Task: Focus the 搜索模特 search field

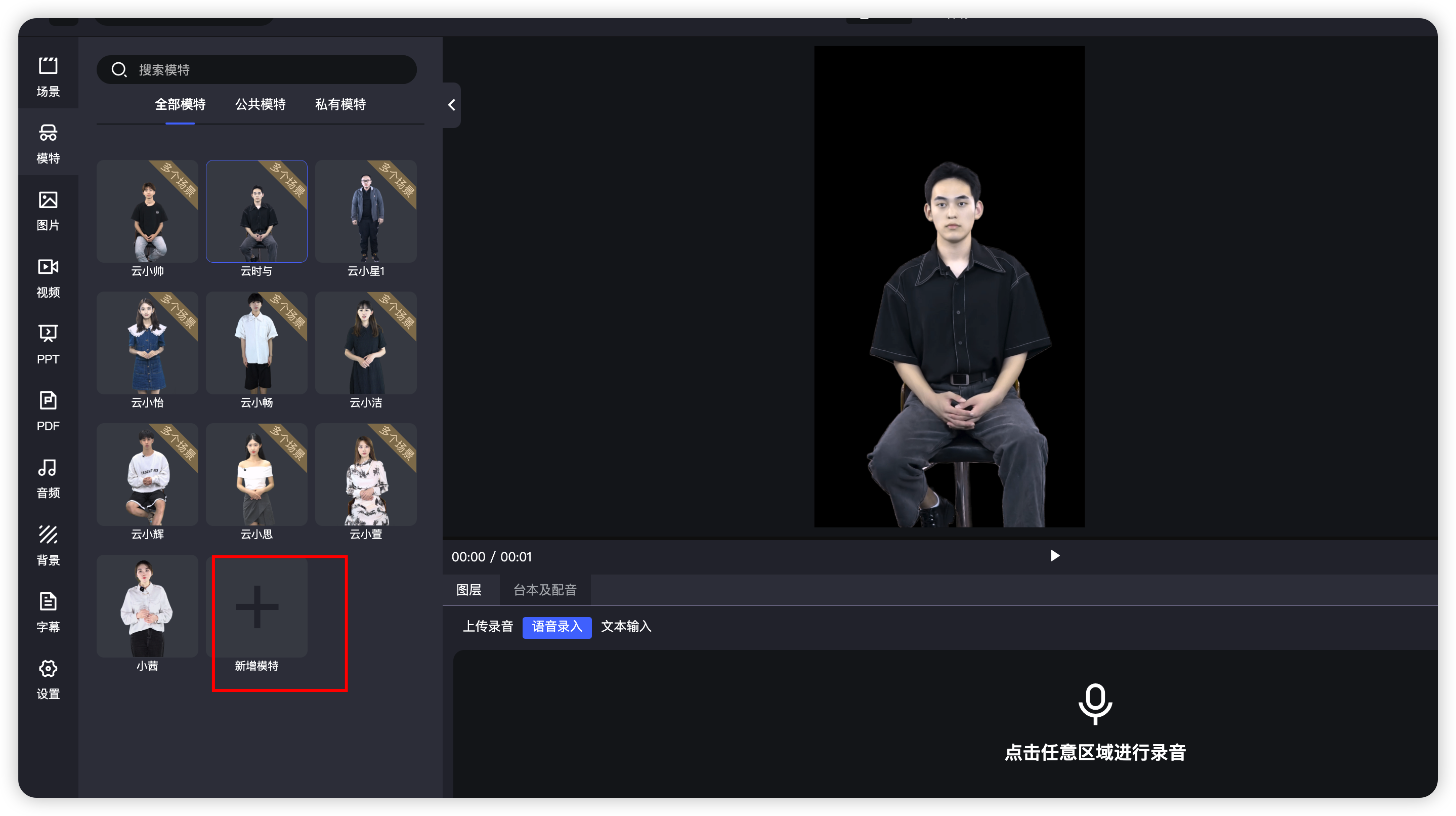Action: click(256, 69)
